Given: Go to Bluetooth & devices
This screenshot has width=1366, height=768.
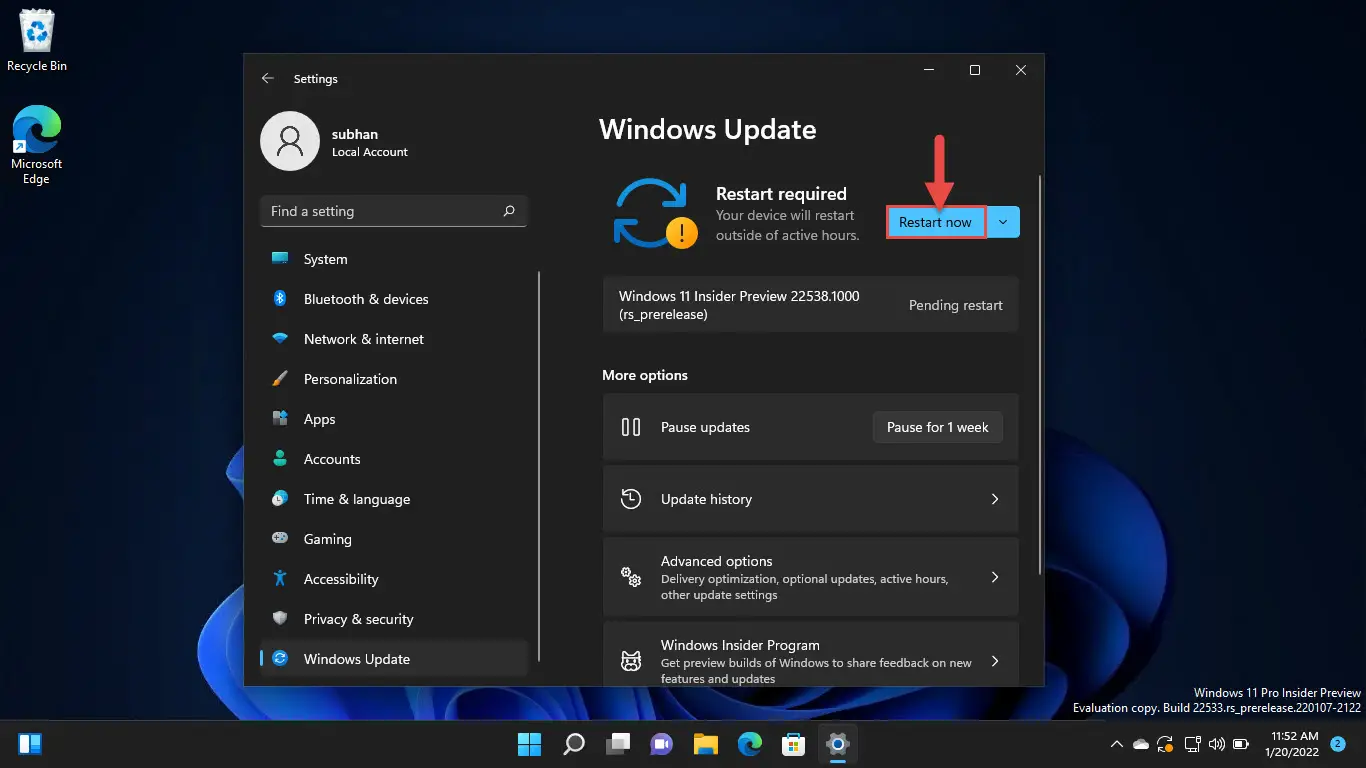Looking at the screenshot, I should pos(393,299).
